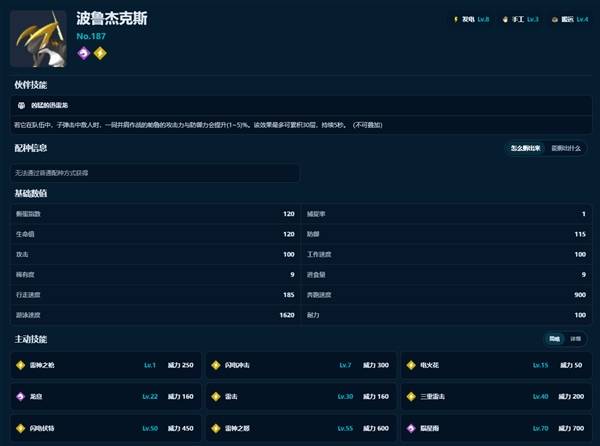Click the 耐力 row value 100
The width and height of the screenshot is (600, 446).
(580, 315)
